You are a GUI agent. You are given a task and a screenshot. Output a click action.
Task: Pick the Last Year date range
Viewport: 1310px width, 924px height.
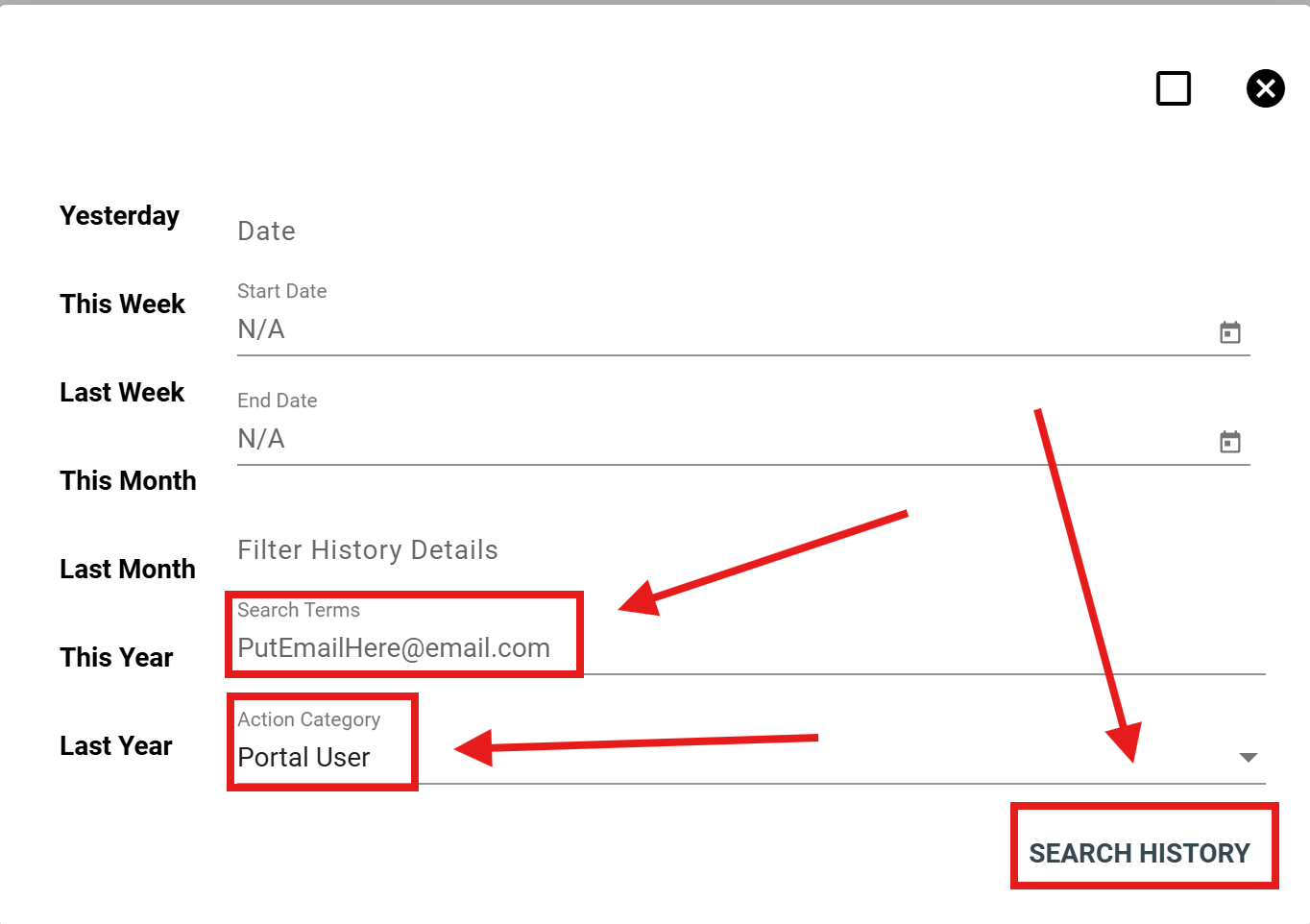pyautogui.click(x=115, y=745)
